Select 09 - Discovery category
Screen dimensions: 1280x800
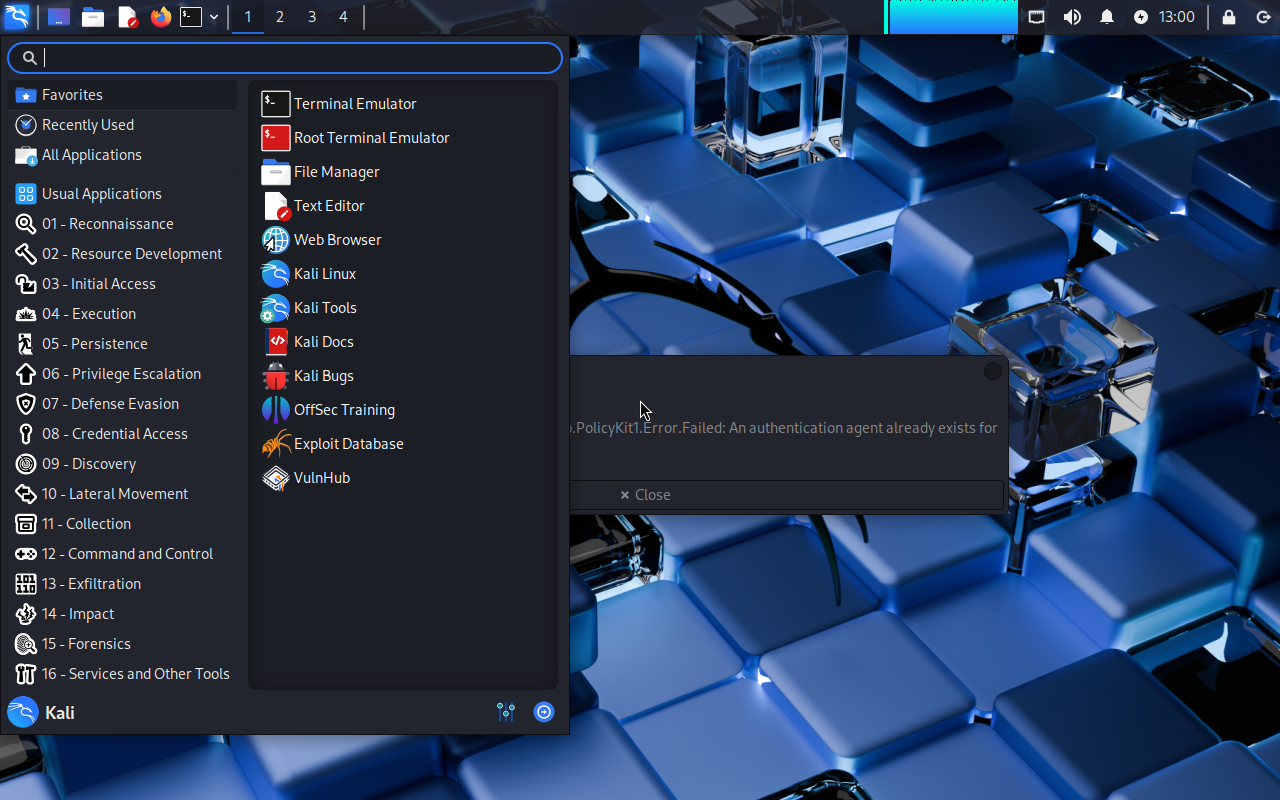click(x=122, y=464)
